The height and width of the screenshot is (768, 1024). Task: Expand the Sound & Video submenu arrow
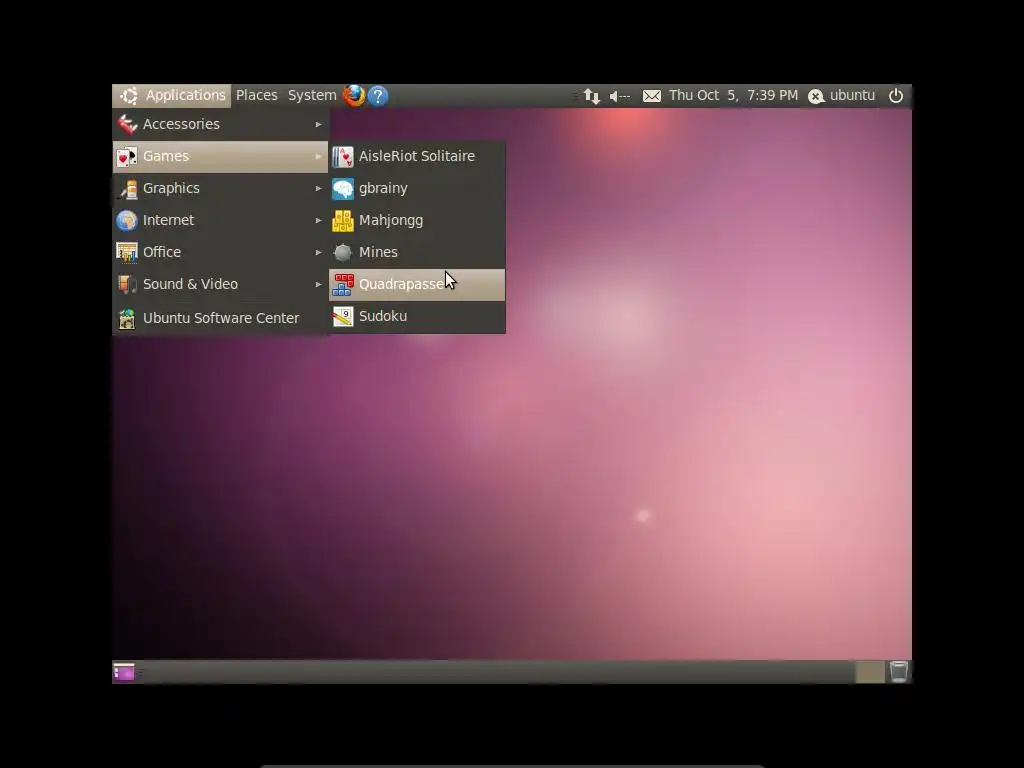(319, 284)
